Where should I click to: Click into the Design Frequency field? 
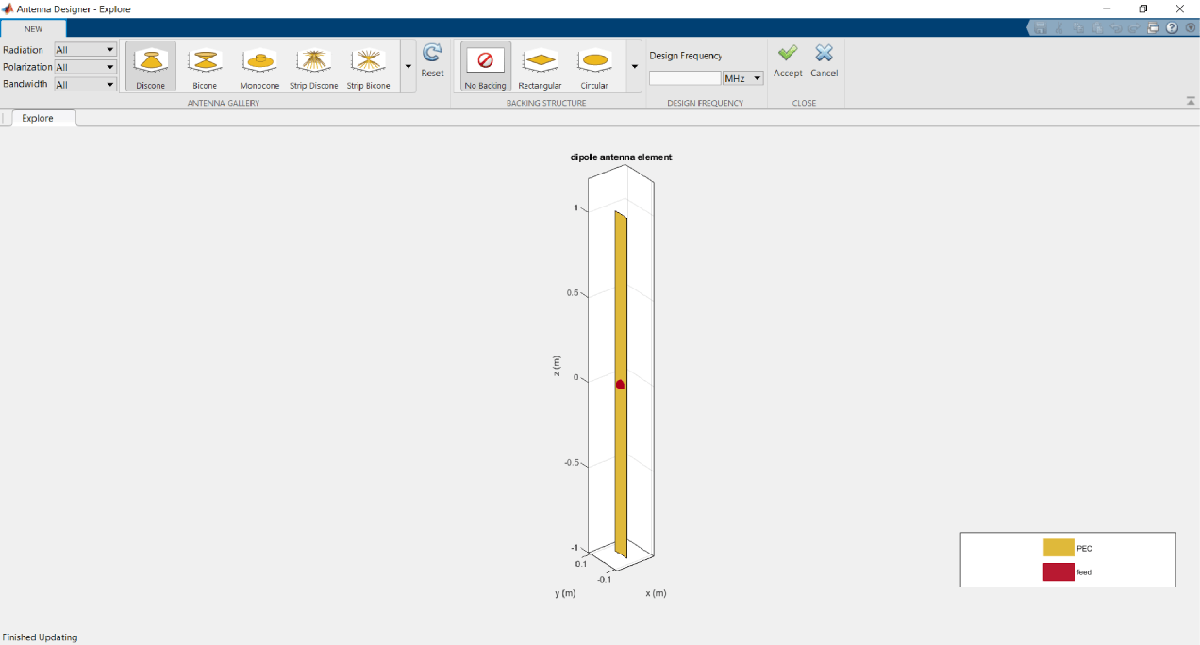[x=685, y=78]
